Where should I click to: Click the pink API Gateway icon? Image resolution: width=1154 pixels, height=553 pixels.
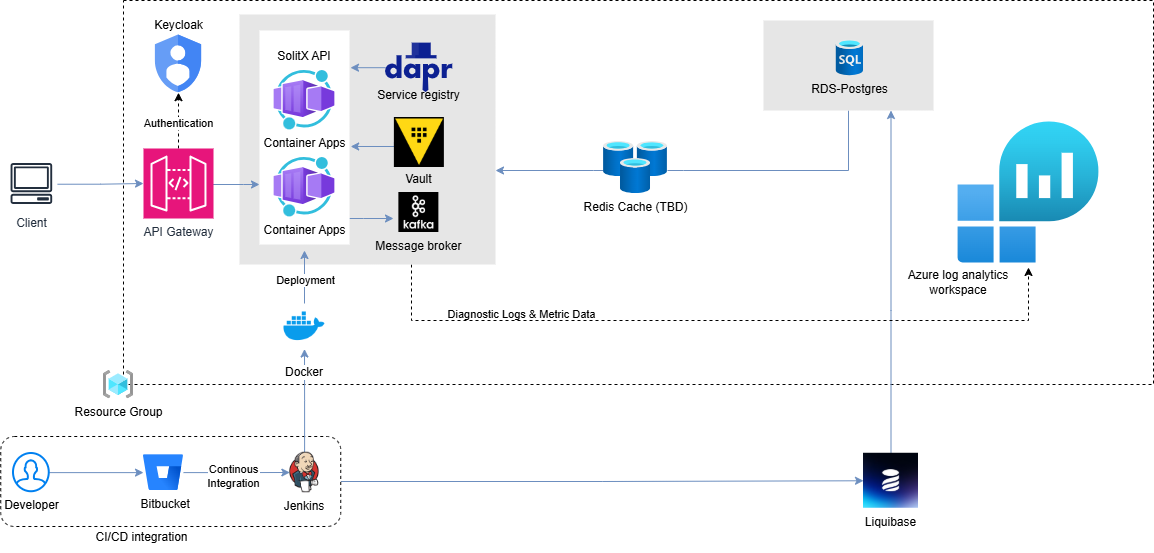[179, 184]
